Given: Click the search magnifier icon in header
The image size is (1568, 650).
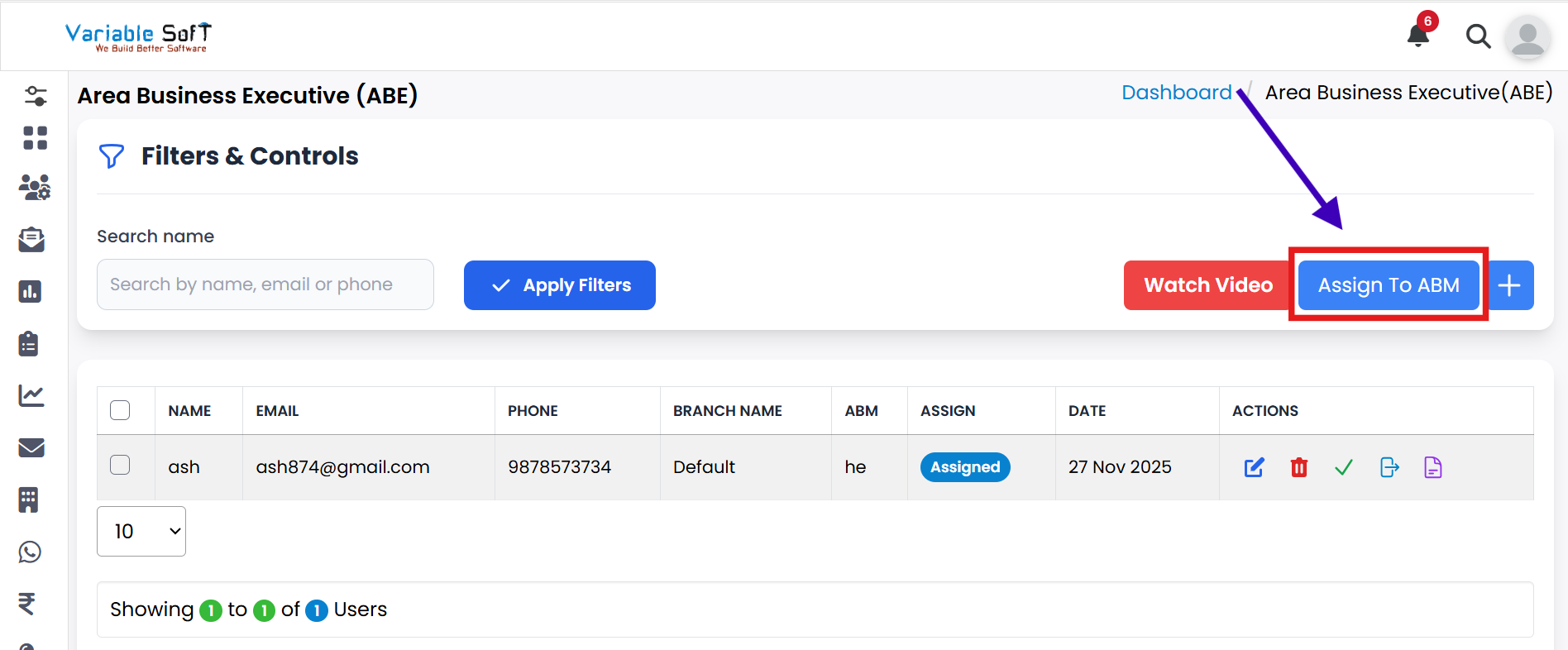Looking at the screenshot, I should pos(1478,36).
